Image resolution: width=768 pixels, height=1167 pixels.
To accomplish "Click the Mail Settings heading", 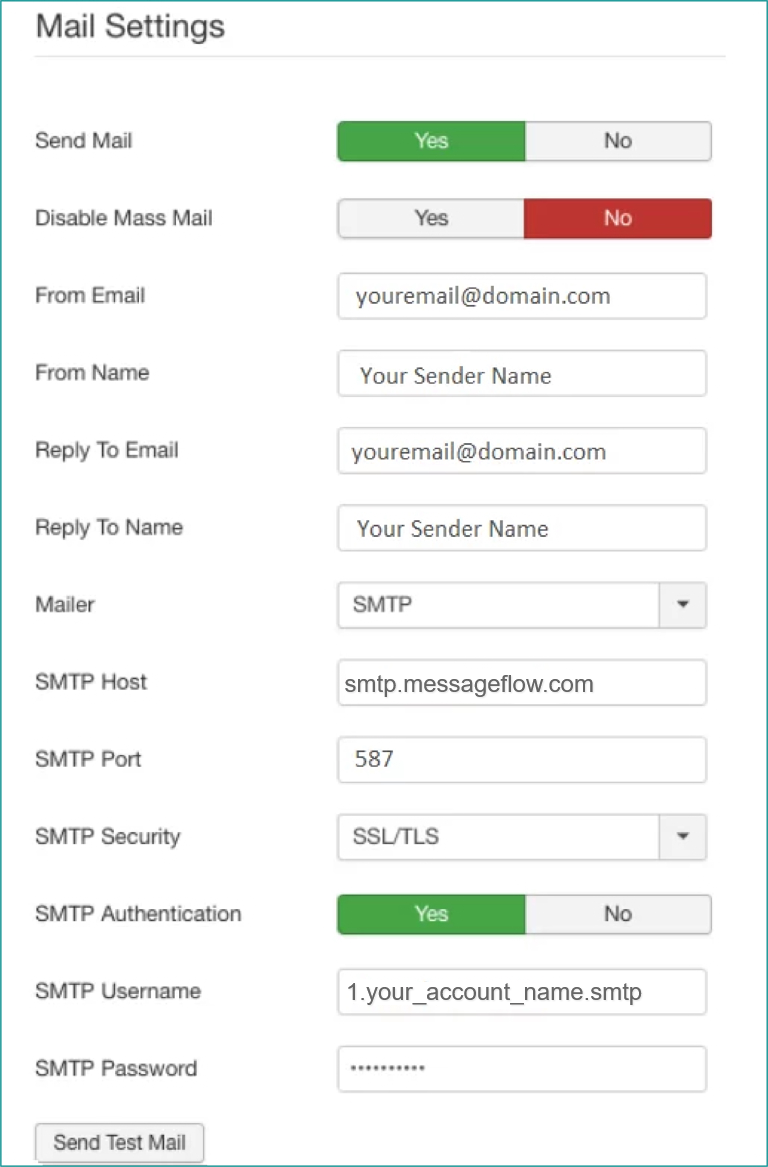I will click(130, 27).
